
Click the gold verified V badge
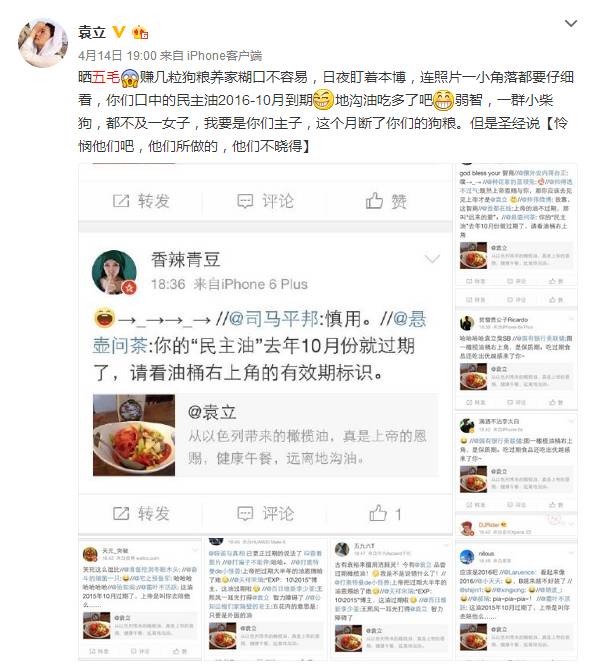(x=118, y=32)
